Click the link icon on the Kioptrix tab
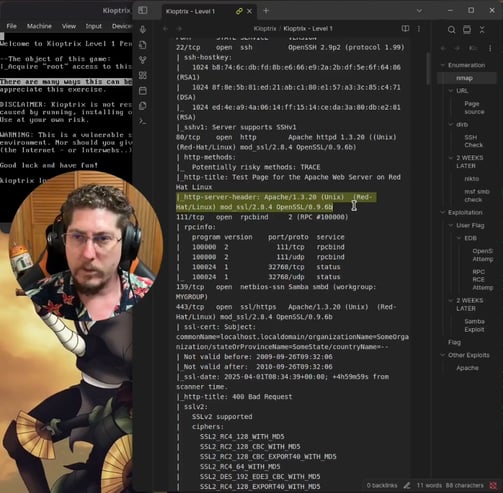The height and width of the screenshot is (493, 503). pyautogui.click(x=239, y=11)
